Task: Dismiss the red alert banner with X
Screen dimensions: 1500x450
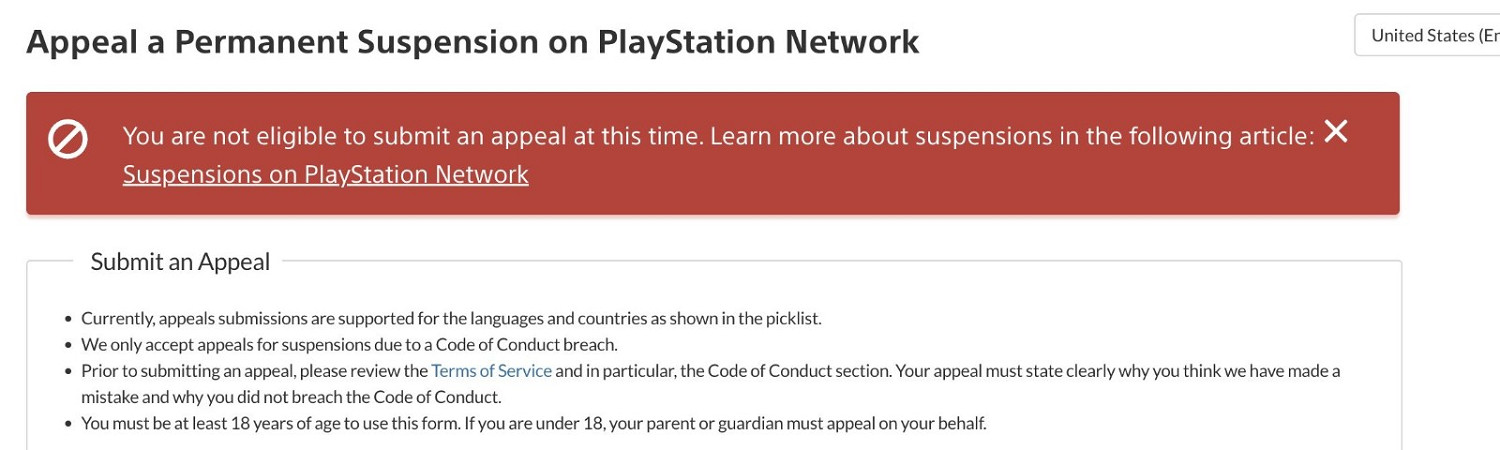Action: coord(1336,131)
